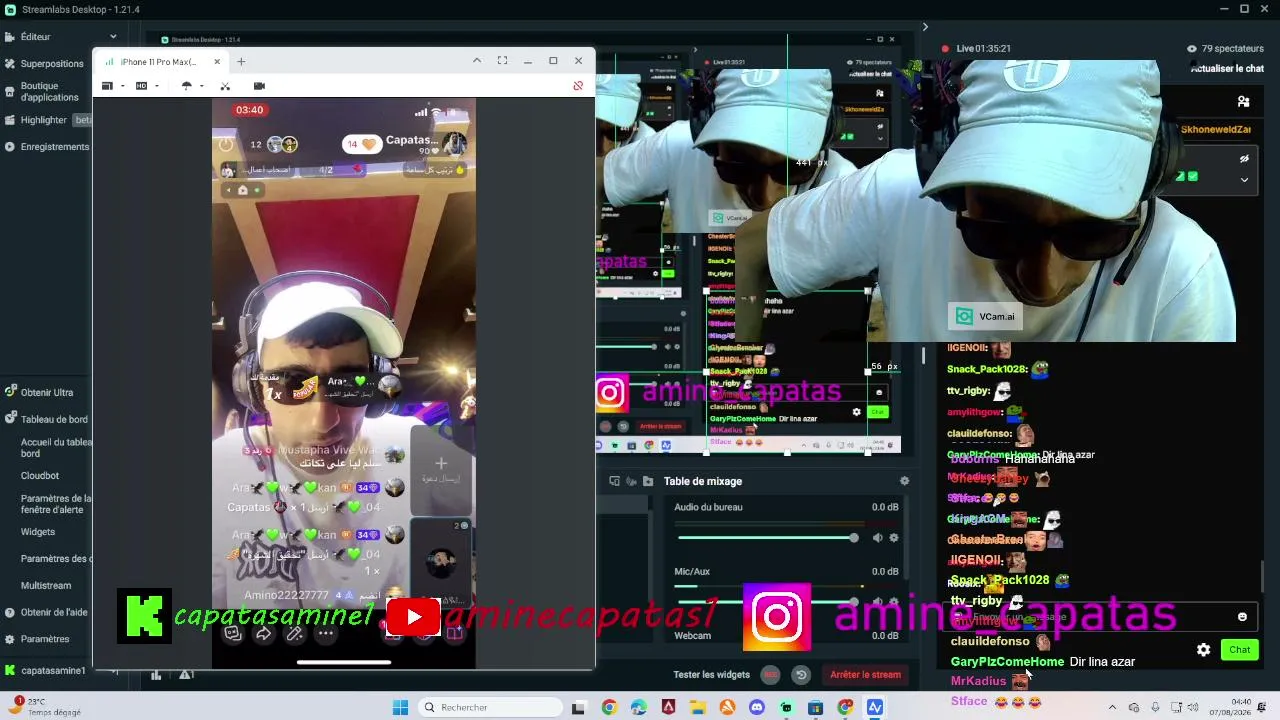Screen dimensions: 1280x720
Task: Open the three-dots more menu in phone live
Action: [x=326, y=633]
